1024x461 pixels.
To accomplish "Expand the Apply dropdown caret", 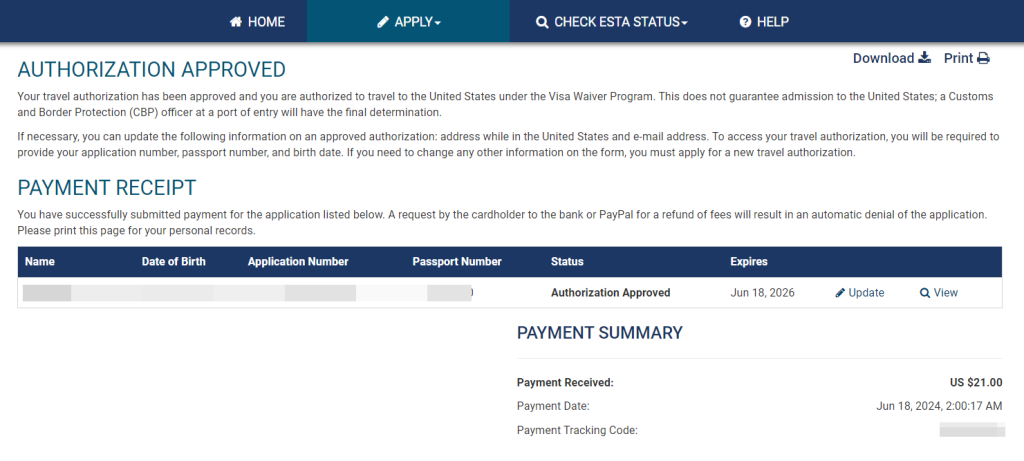I will click(438, 23).
